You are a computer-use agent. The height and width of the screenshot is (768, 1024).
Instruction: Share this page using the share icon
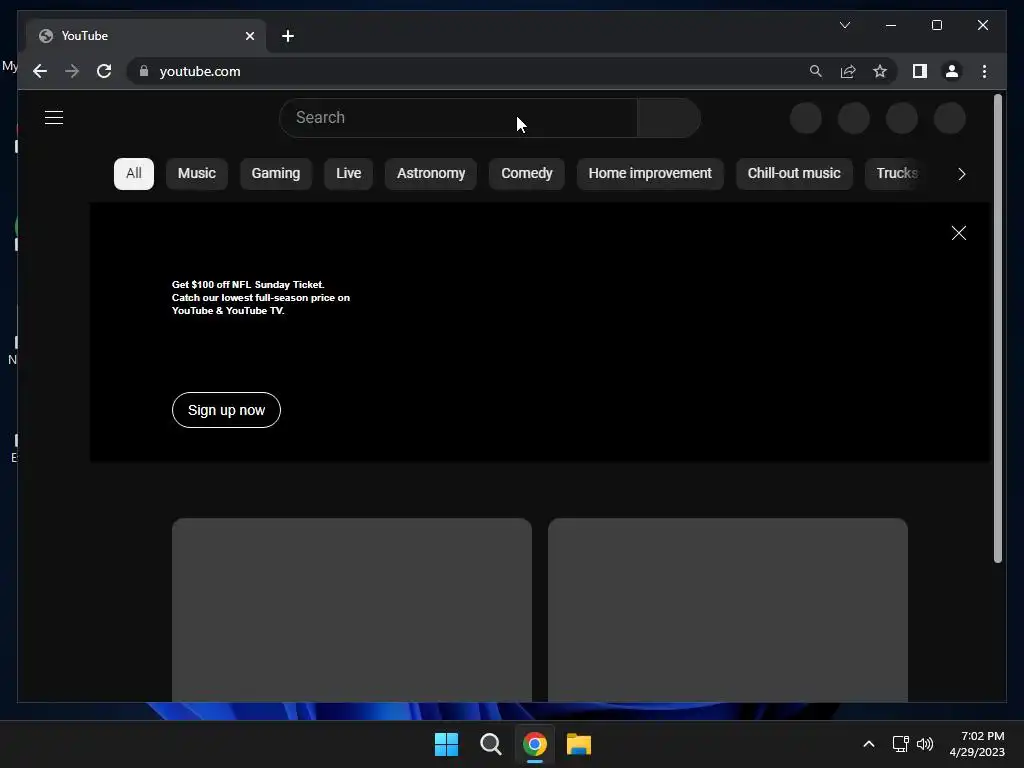click(848, 71)
